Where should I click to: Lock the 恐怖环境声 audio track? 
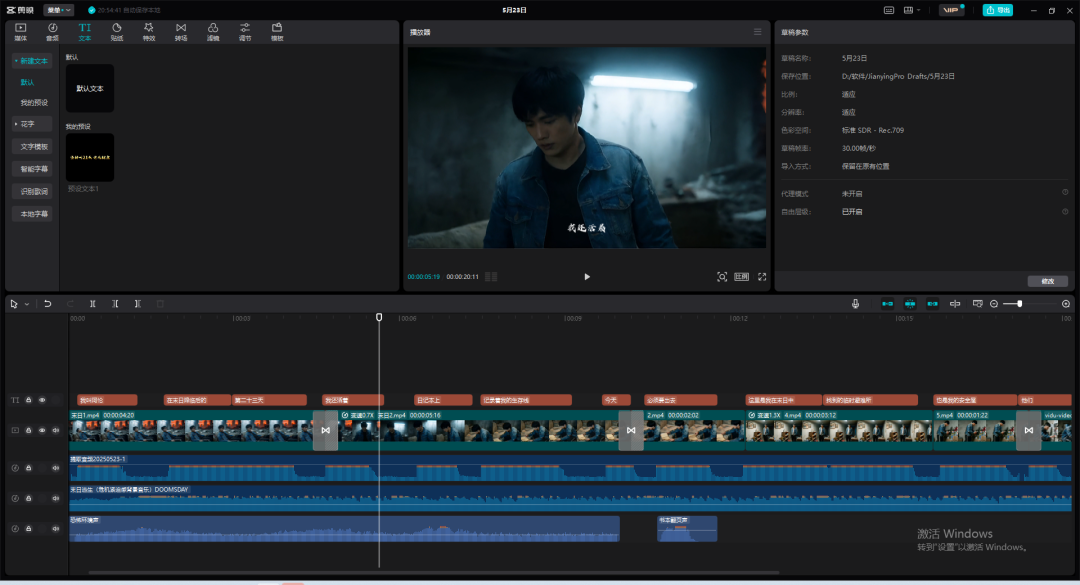(x=28, y=528)
